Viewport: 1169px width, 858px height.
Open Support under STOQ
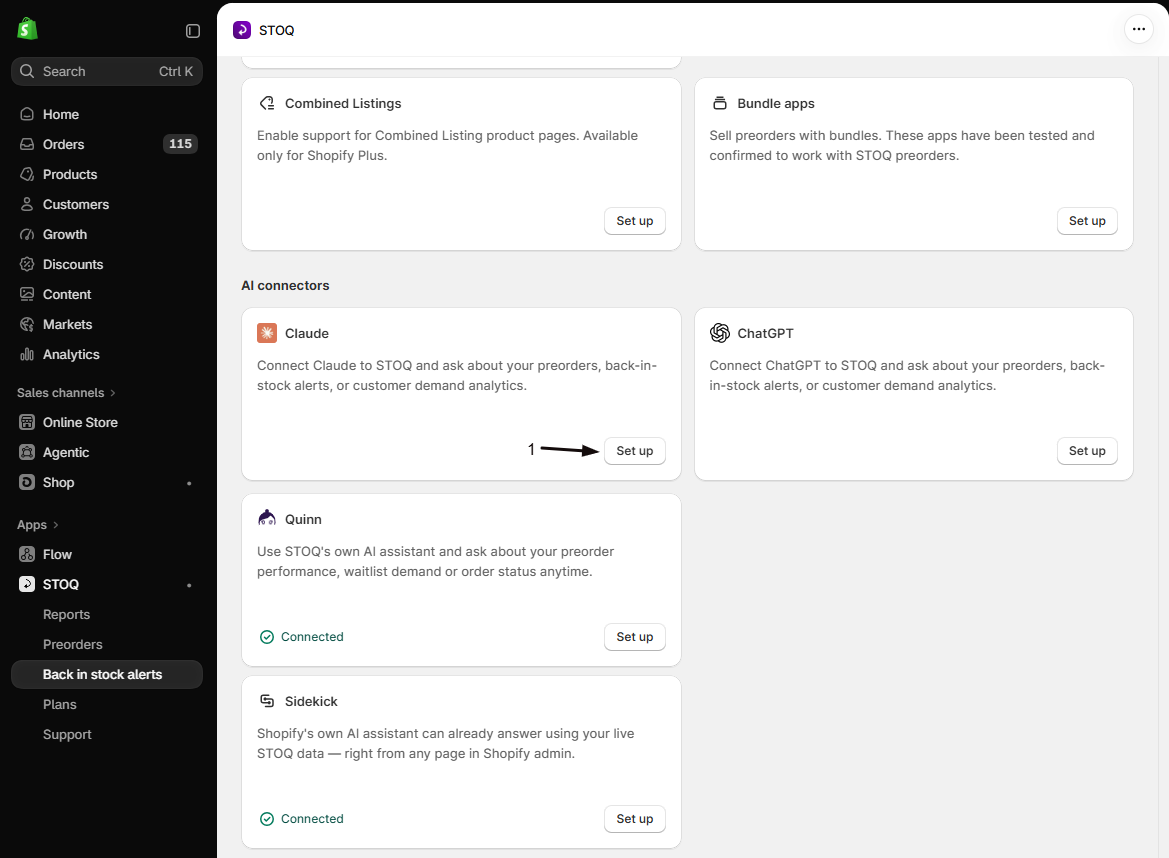(67, 734)
